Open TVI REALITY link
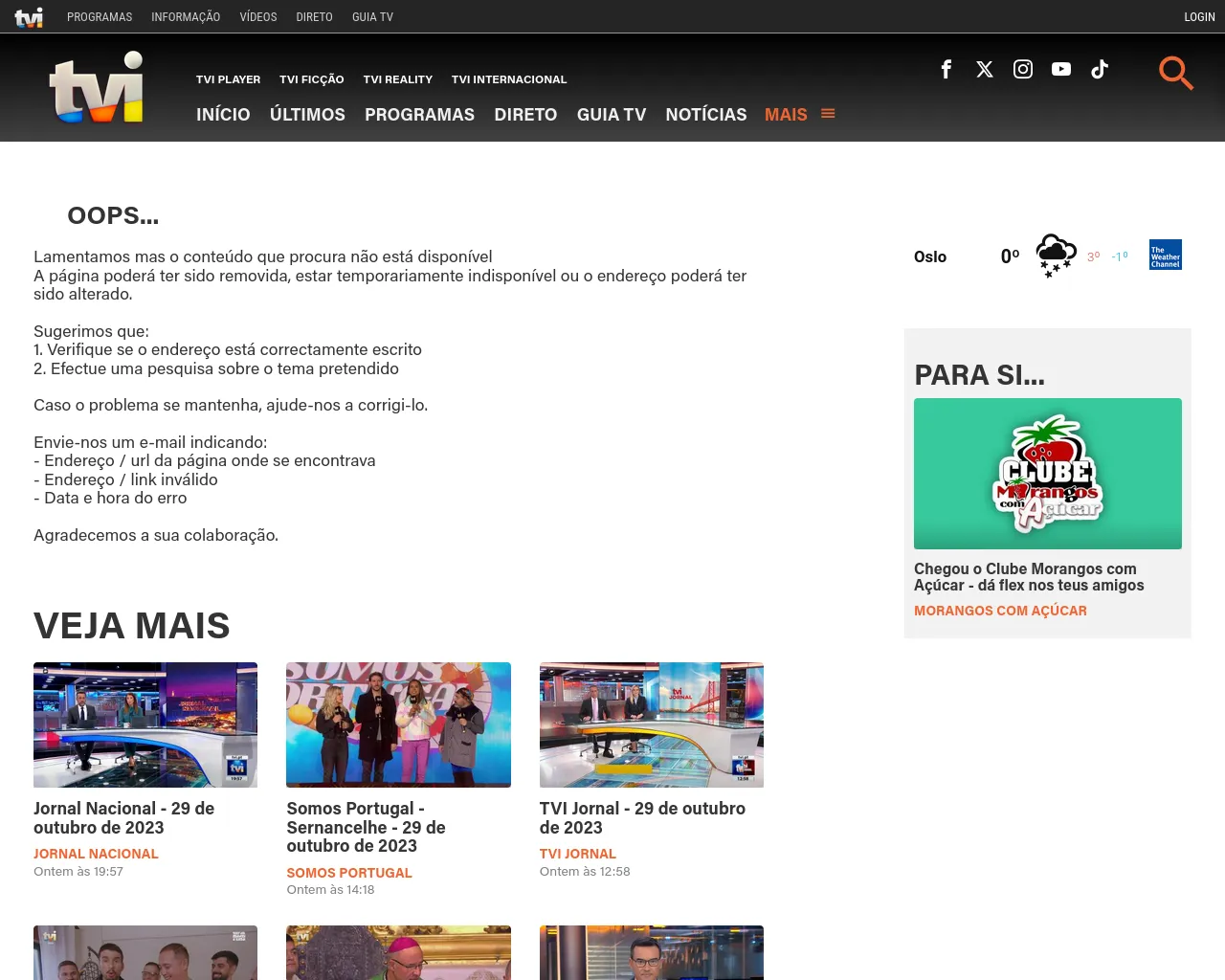This screenshot has height=980, width=1225. coord(398,79)
